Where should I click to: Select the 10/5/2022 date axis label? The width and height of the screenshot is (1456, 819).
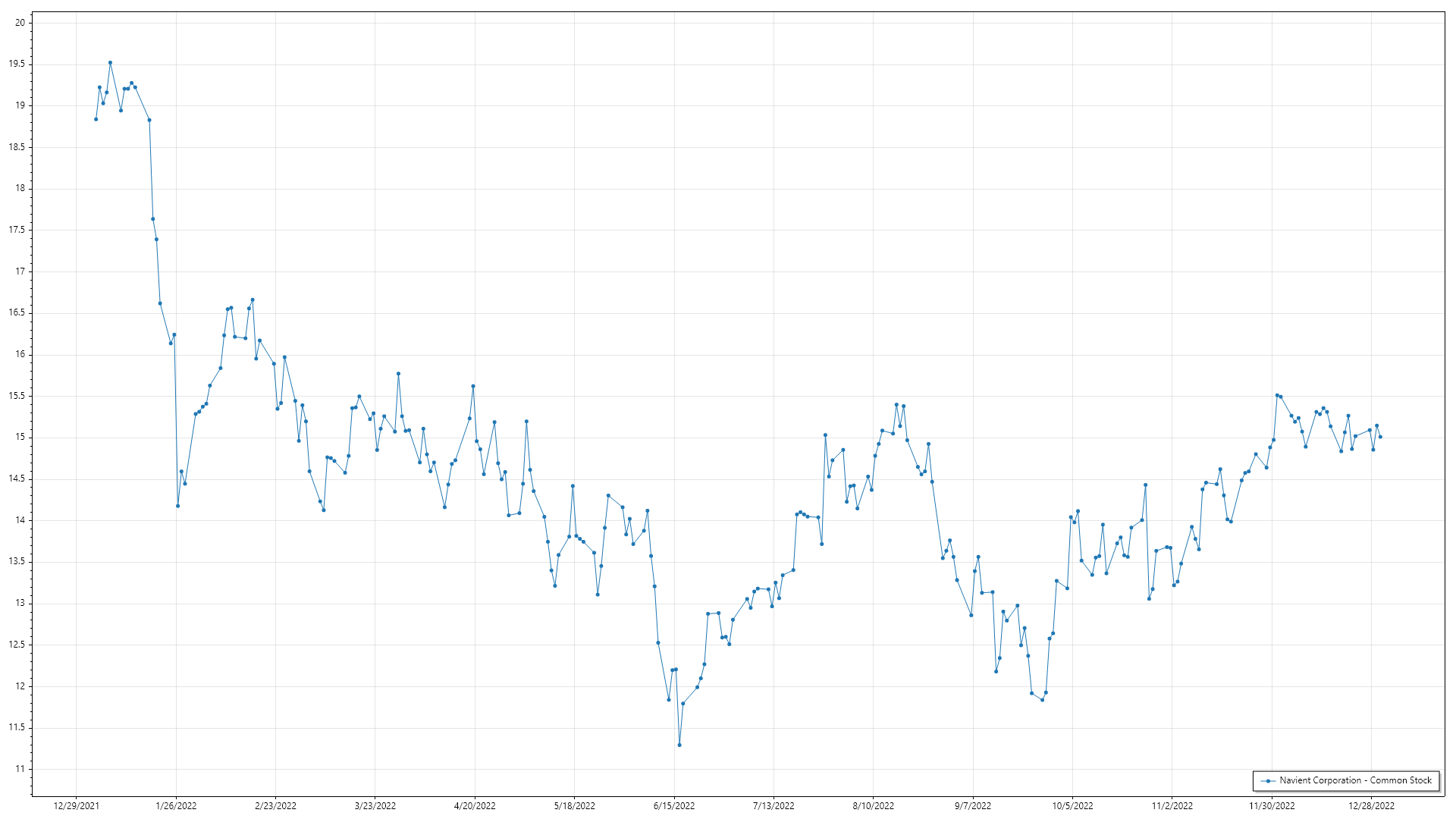pyautogui.click(x=1072, y=805)
